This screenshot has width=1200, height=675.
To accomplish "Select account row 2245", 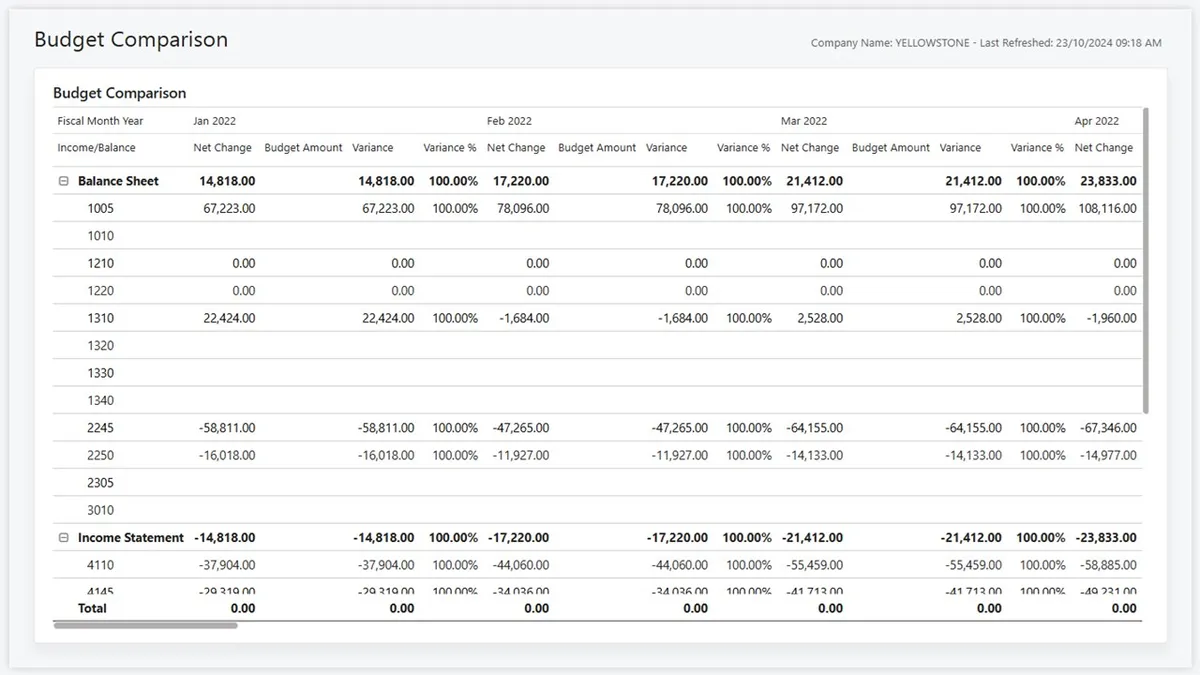I will coord(98,427).
